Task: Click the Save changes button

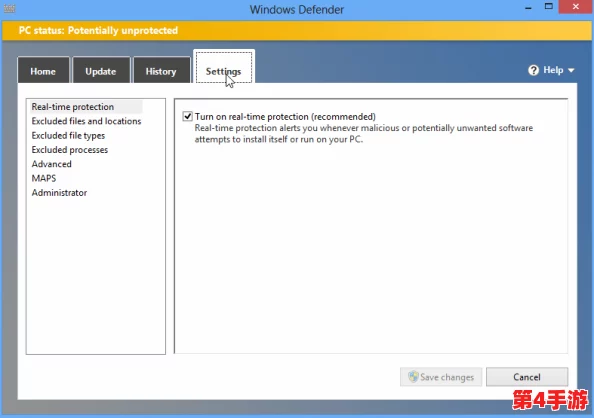Action: [x=441, y=377]
